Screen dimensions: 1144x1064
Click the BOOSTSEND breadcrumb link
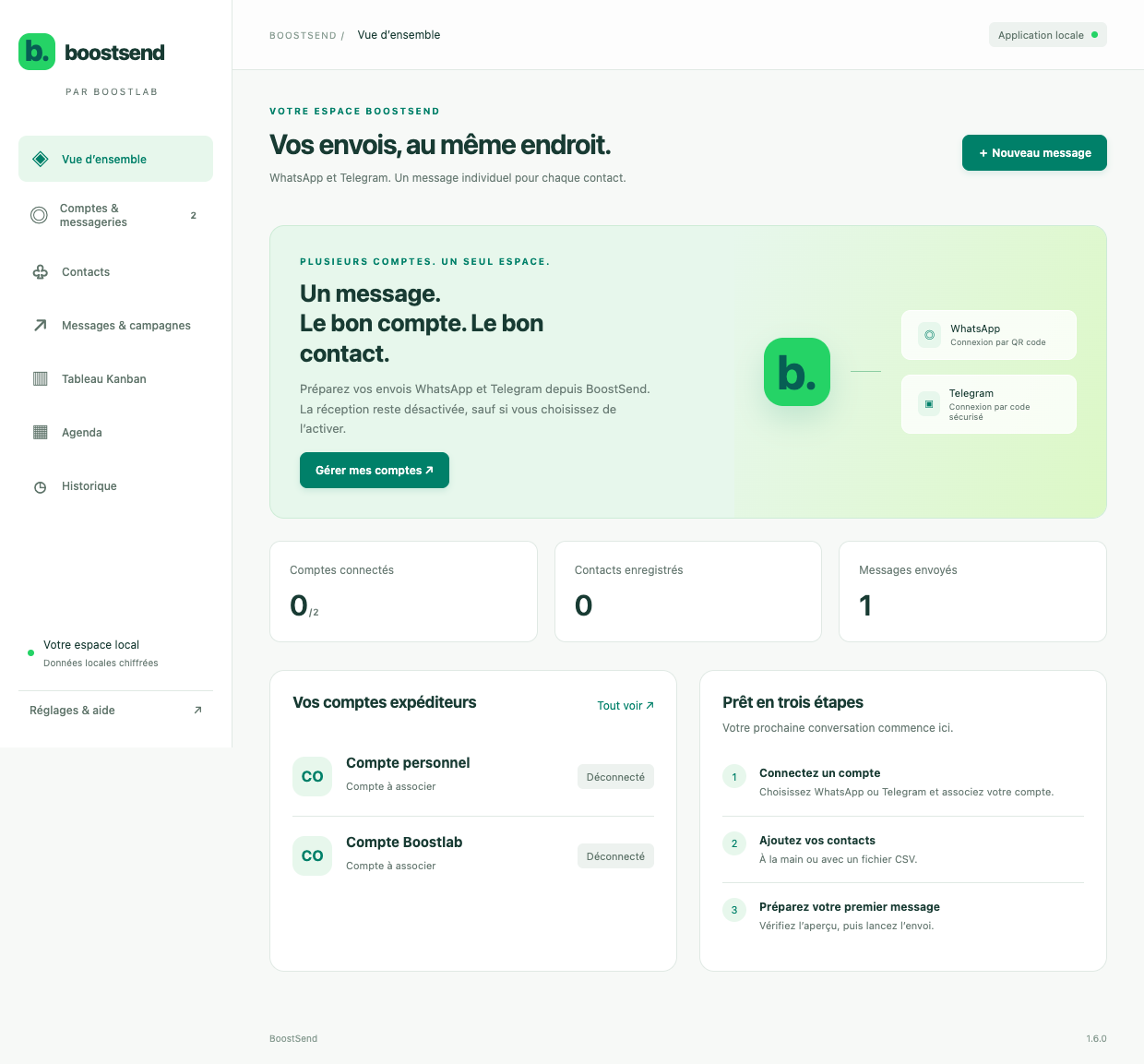tap(303, 35)
